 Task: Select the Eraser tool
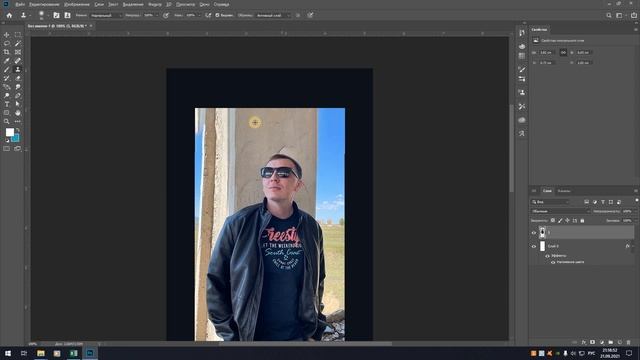click(18, 78)
